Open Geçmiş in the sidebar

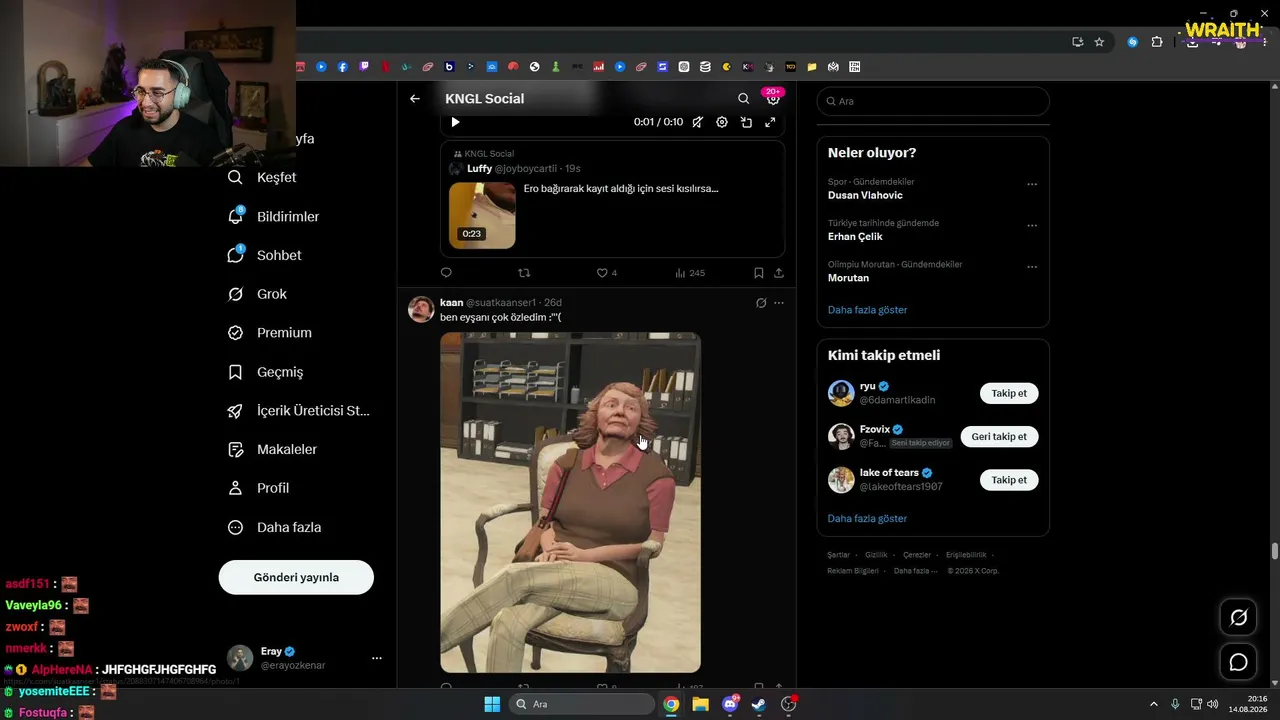[265, 372]
